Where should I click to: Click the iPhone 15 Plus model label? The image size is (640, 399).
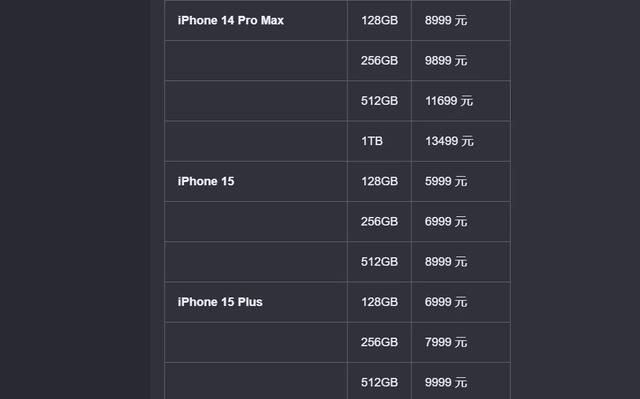click(x=220, y=302)
